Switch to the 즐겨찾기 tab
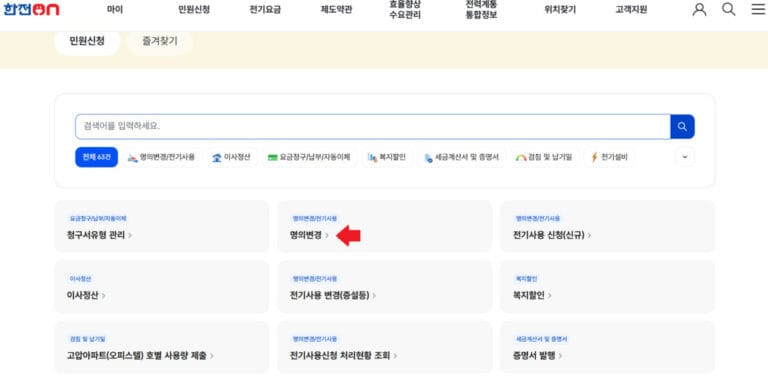 (160, 41)
